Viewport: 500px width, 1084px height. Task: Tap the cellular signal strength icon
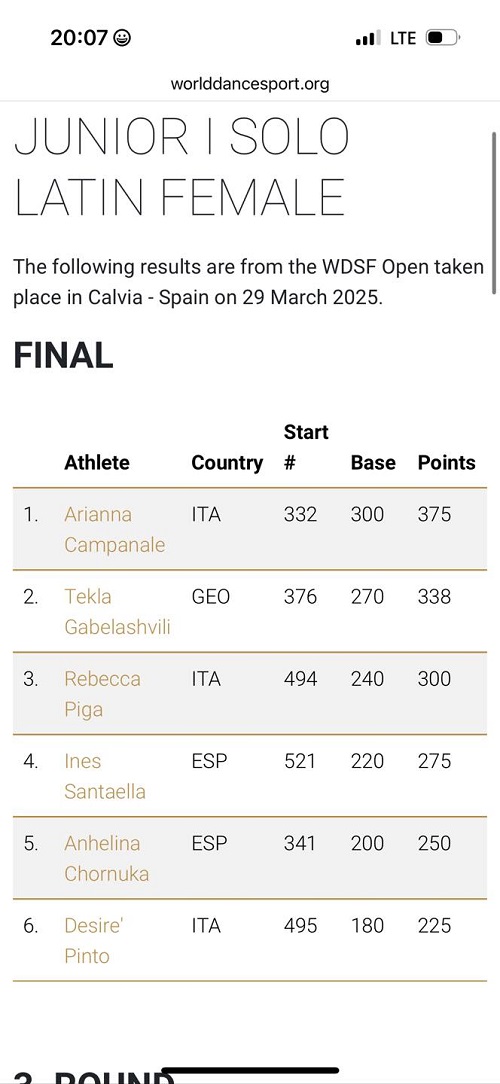click(367, 38)
